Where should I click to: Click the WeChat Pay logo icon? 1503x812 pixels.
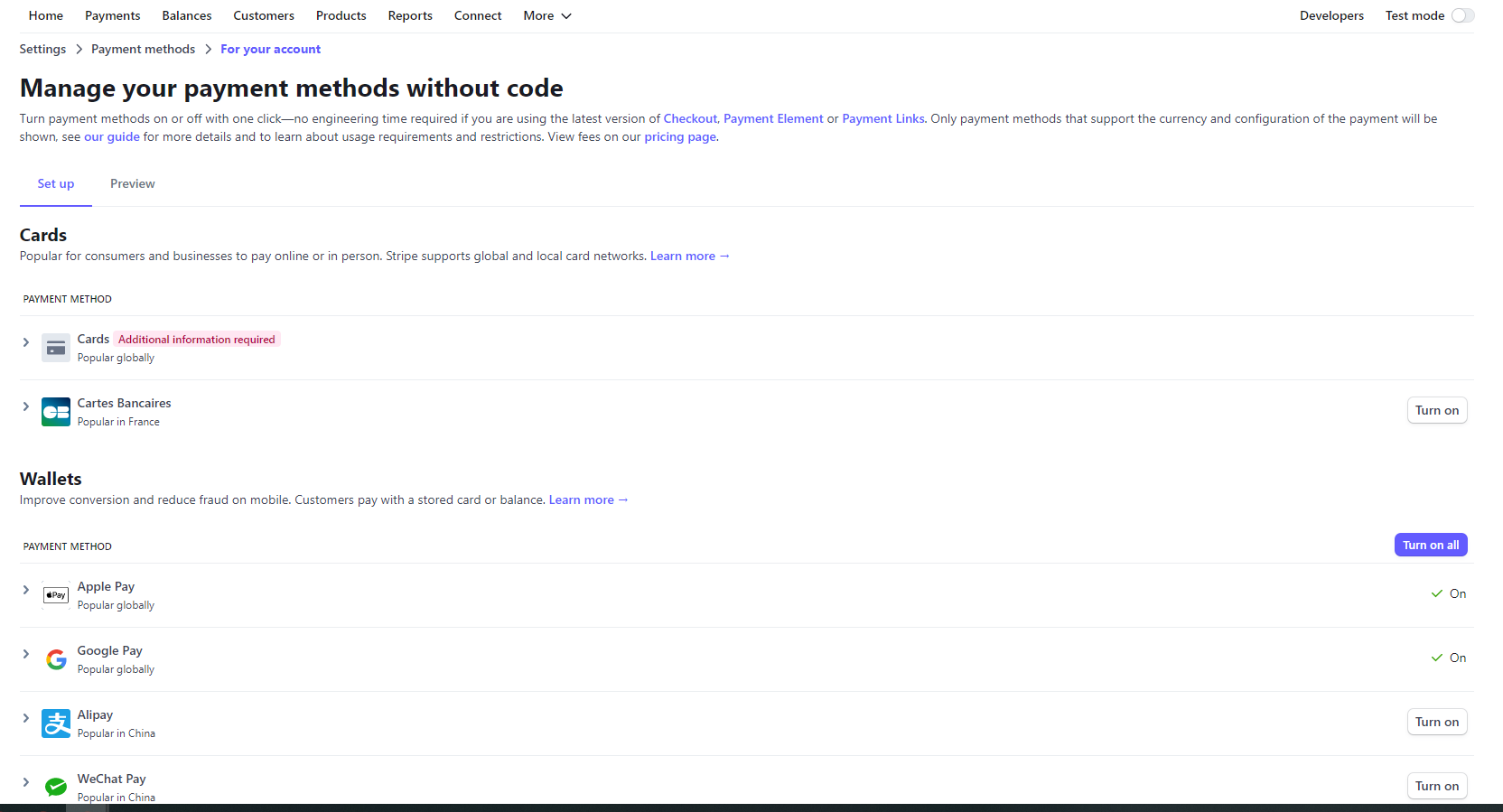[56, 787]
